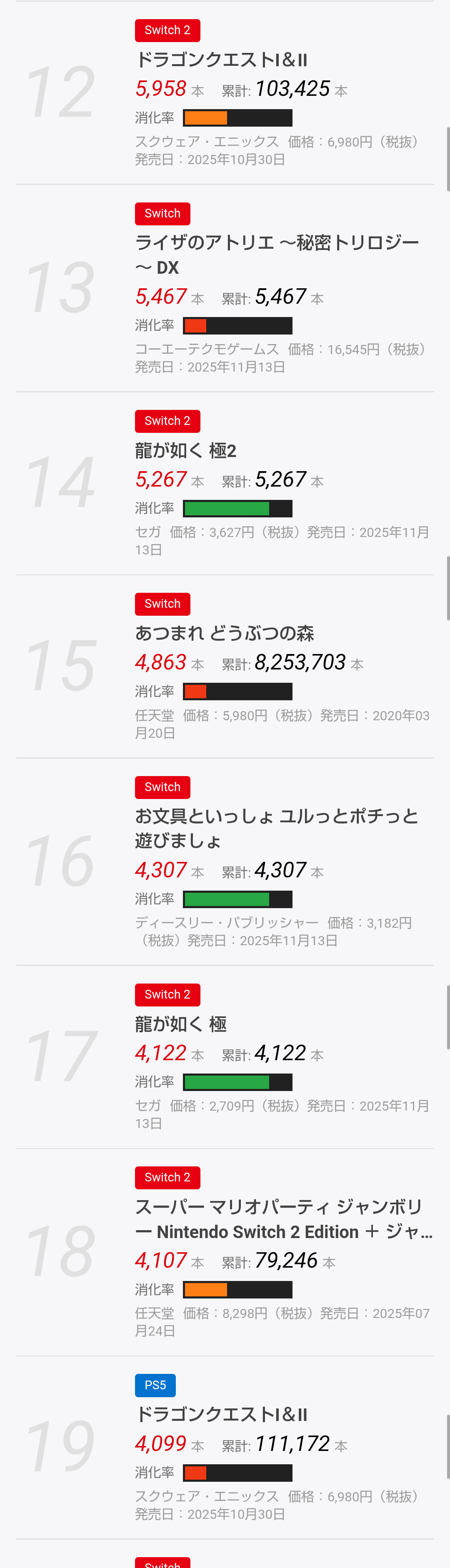Open the PS5 ドラゴンクエストI&II title at rank 19

tap(222, 1414)
